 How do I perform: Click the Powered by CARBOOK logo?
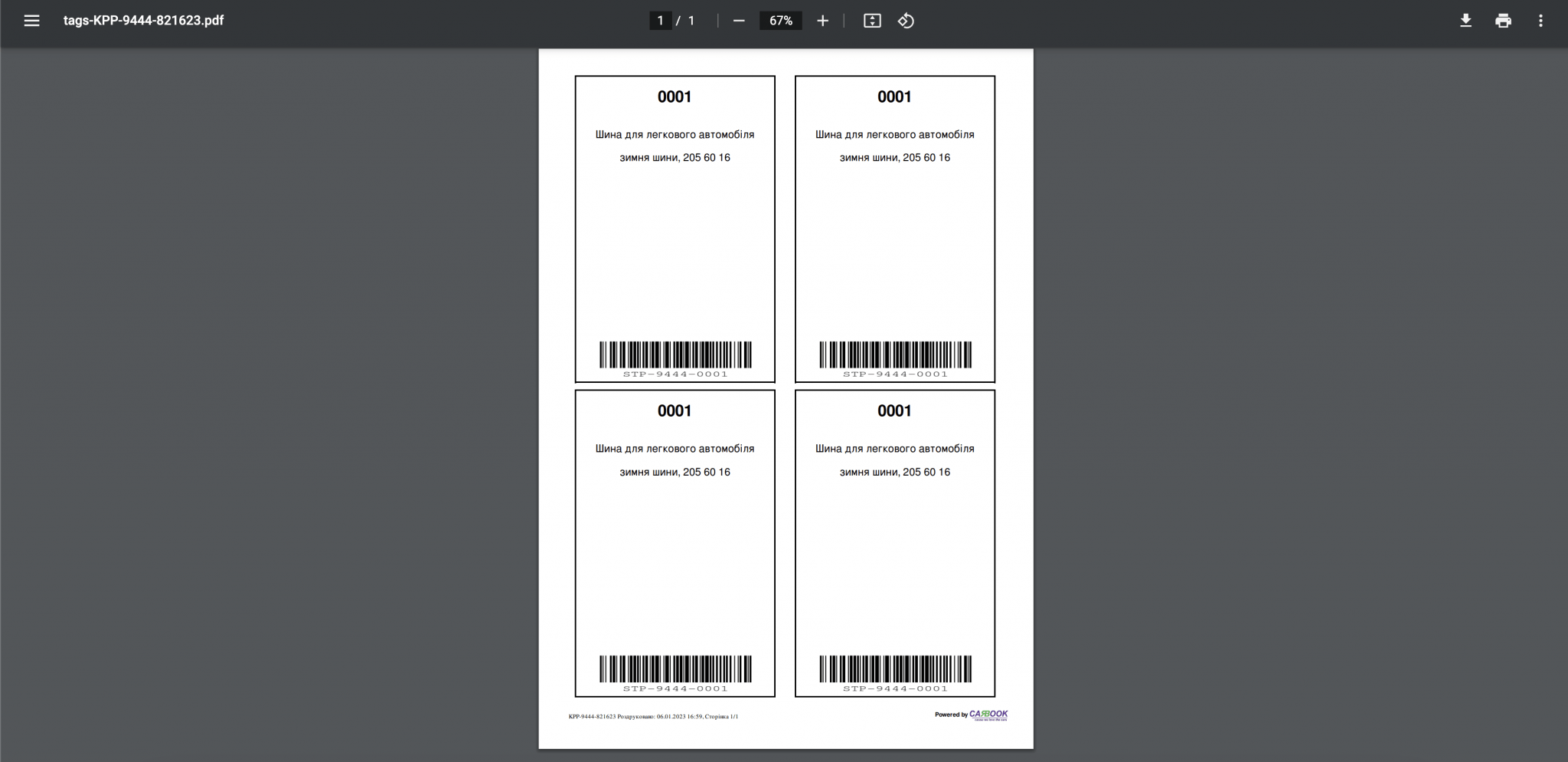[971, 715]
